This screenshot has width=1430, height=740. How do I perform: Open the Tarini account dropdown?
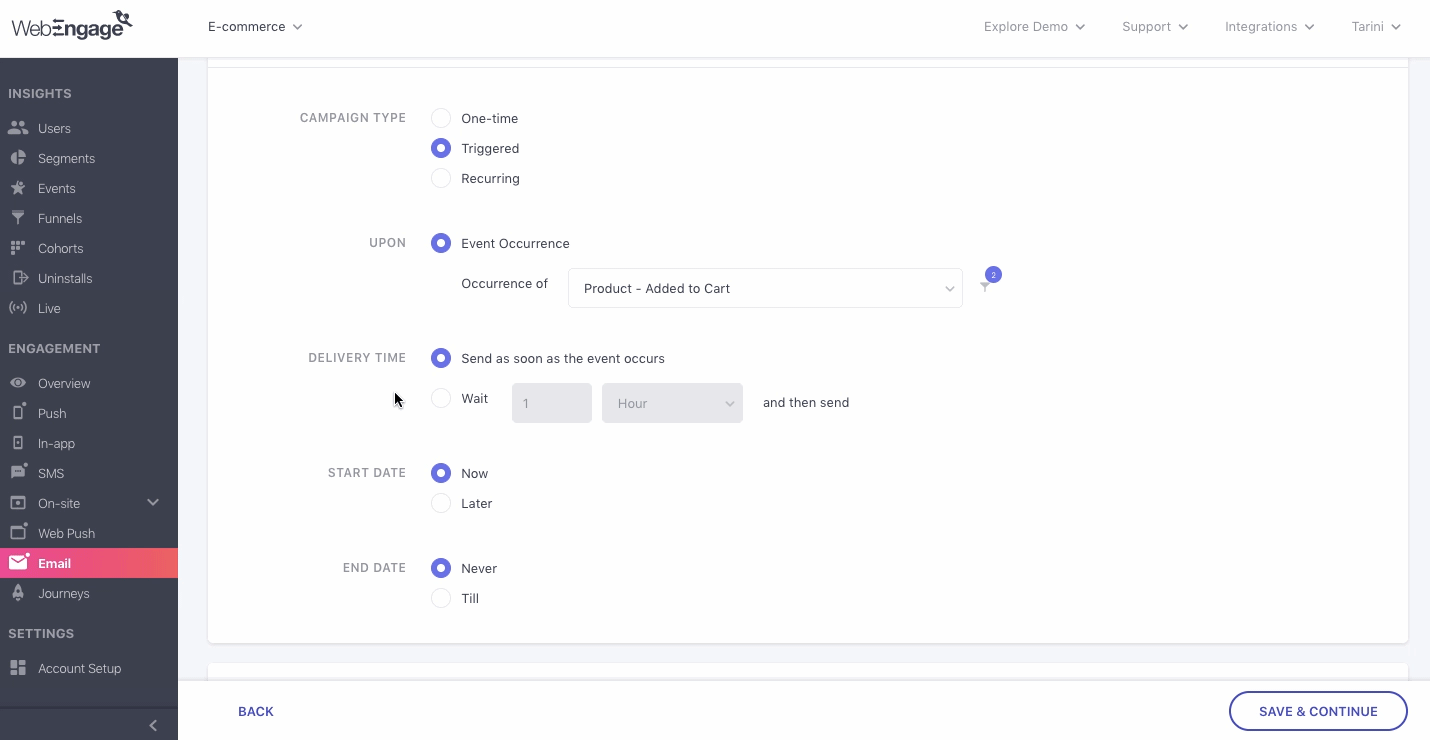1376,27
